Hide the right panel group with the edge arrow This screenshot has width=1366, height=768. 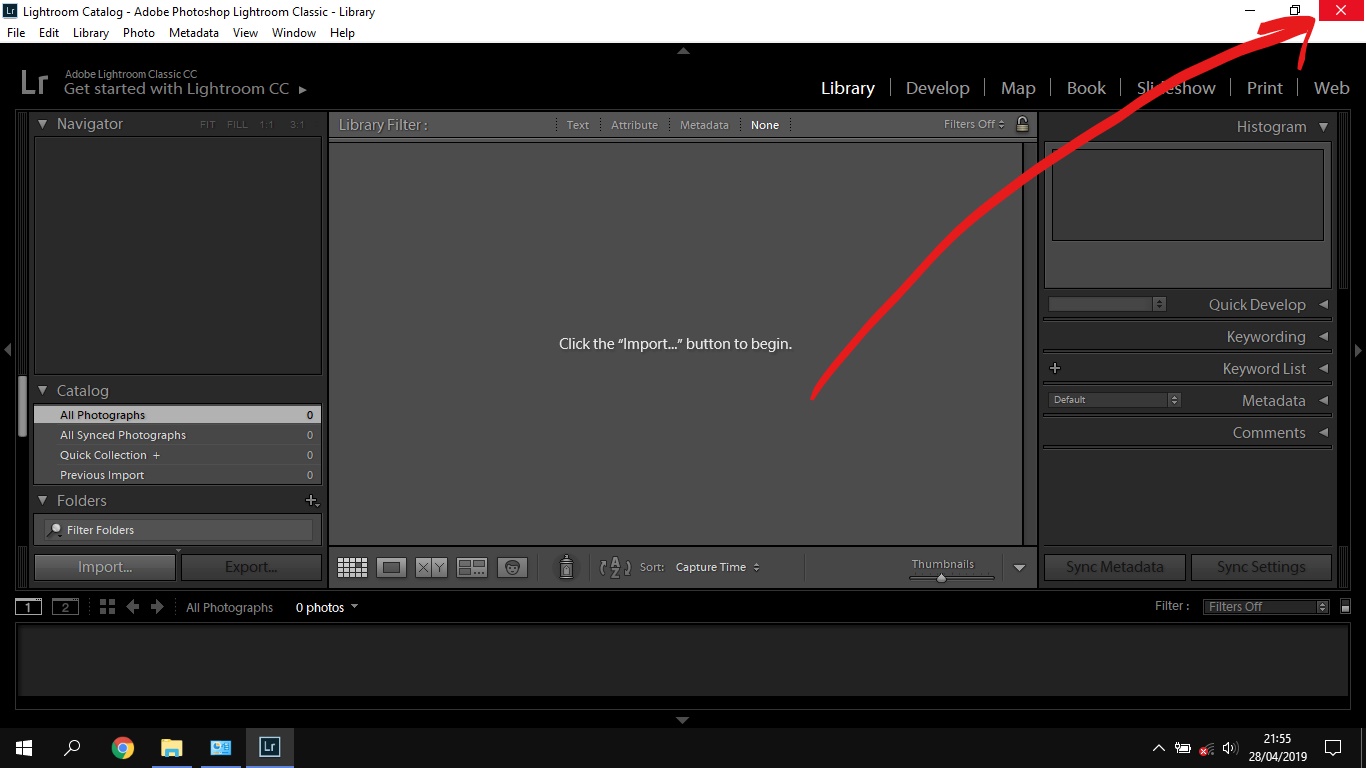pyautogui.click(x=1358, y=350)
